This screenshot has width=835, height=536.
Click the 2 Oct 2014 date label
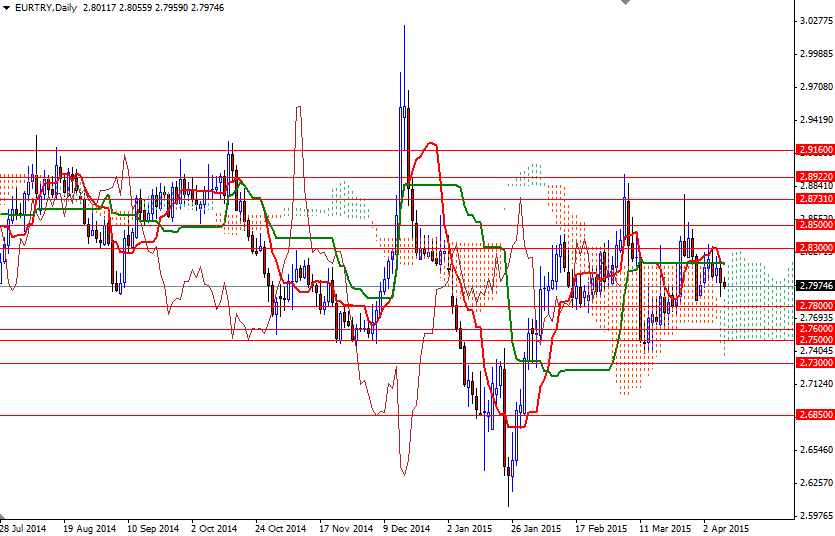coord(214,529)
